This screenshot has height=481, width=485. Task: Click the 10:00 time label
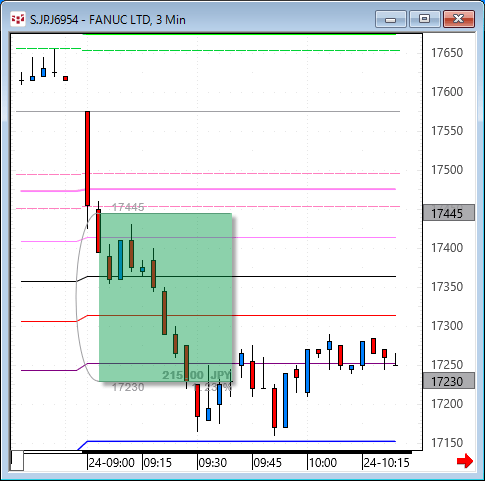(x=323, y=463)
